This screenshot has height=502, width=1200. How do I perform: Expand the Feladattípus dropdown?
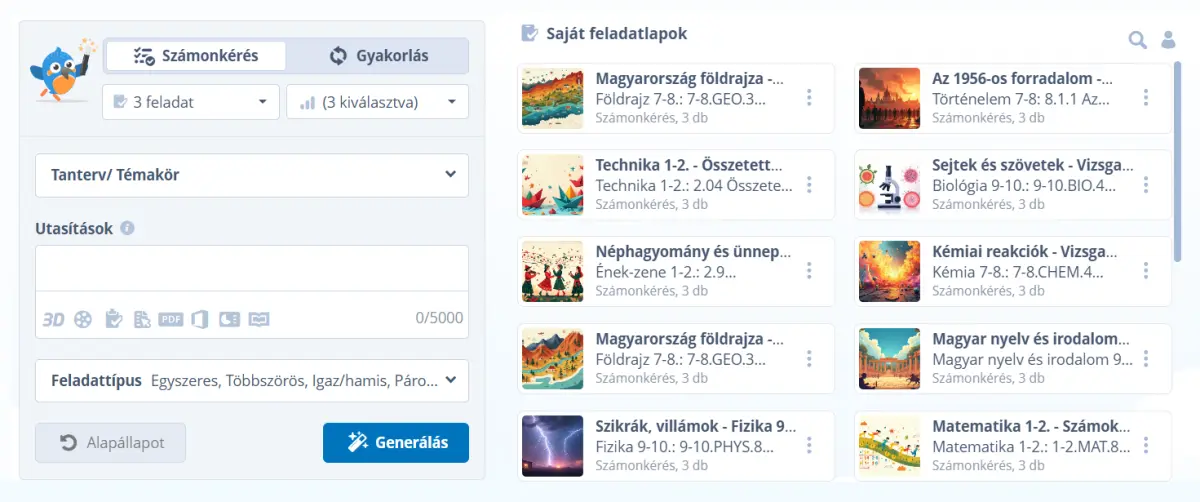click(x=252, y=380)
